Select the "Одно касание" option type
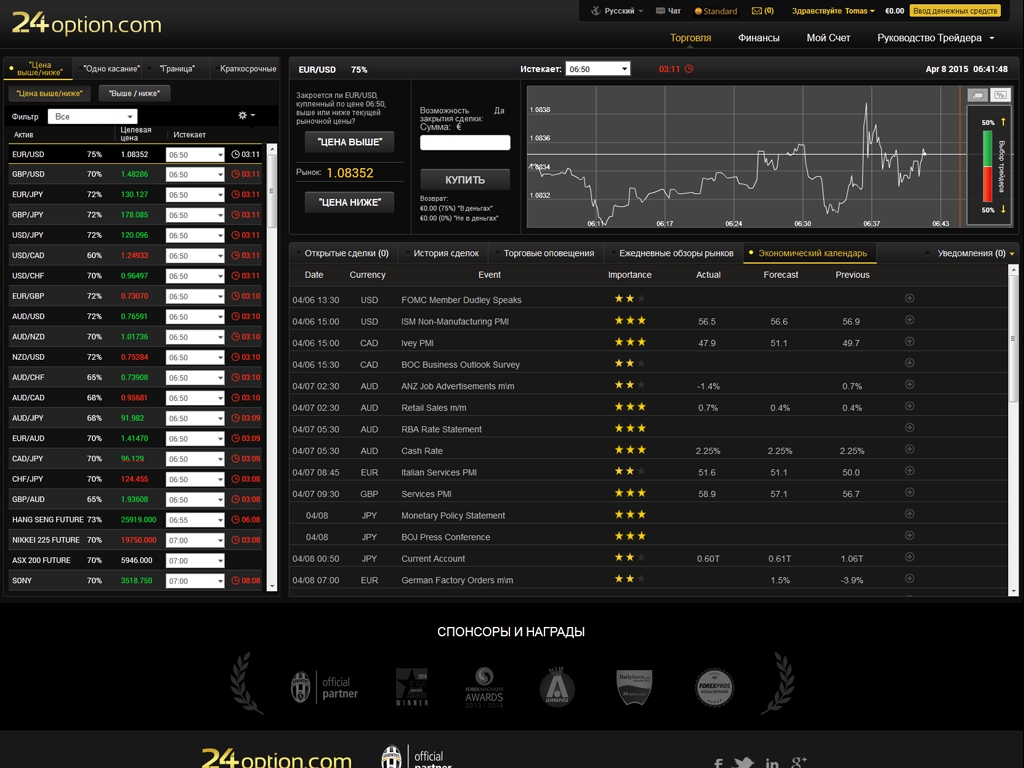The image size is (1024, 768). [x=111, y=69]
